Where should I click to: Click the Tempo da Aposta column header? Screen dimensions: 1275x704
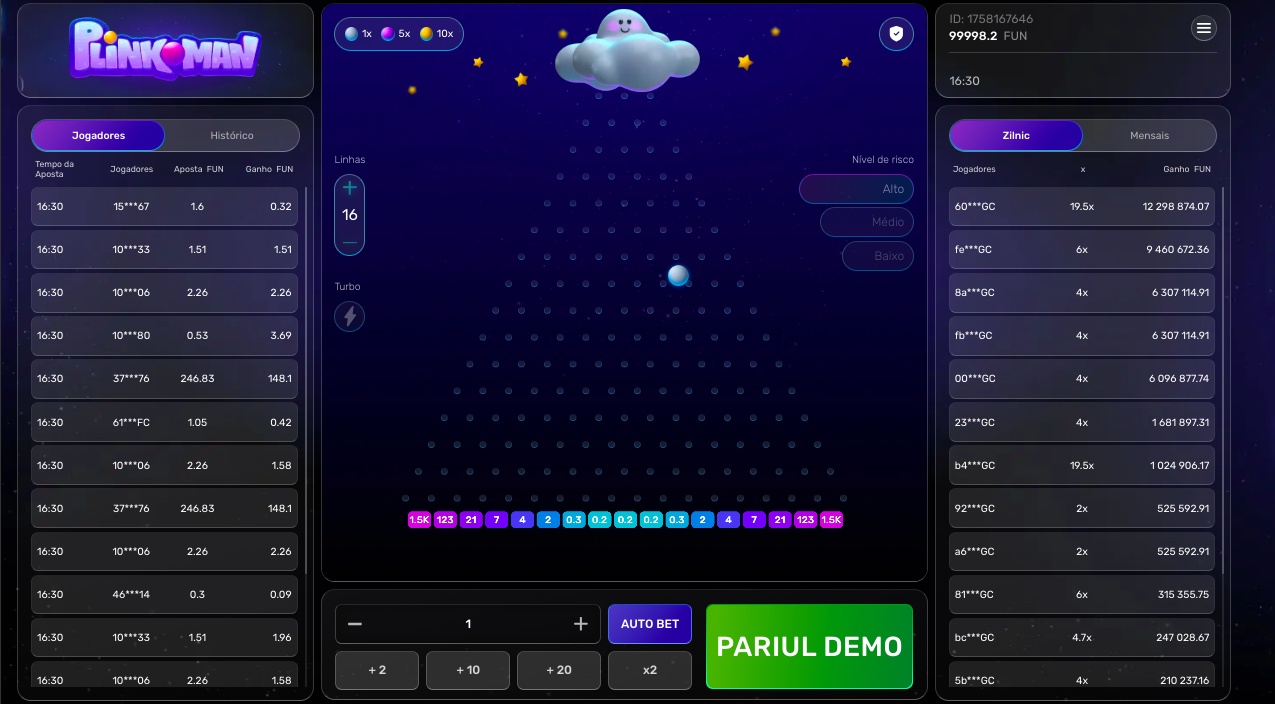click(x=55, y=169)
